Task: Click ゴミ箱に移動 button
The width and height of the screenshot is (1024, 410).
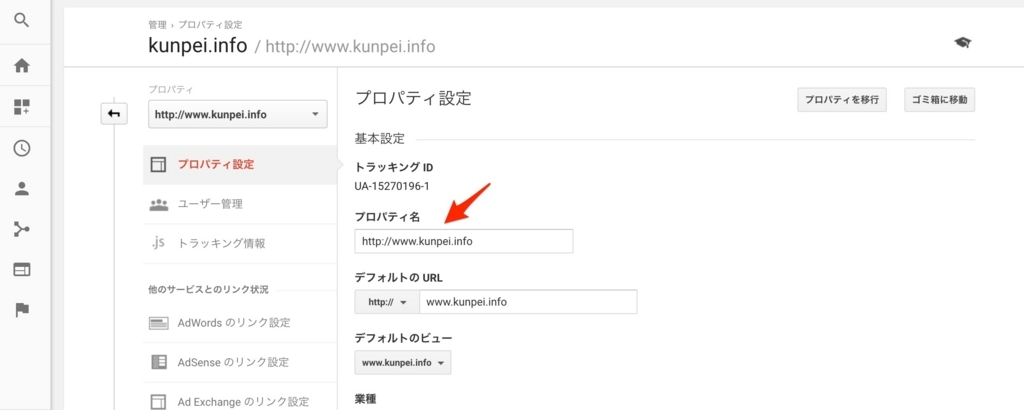Action: pos(940,100)
